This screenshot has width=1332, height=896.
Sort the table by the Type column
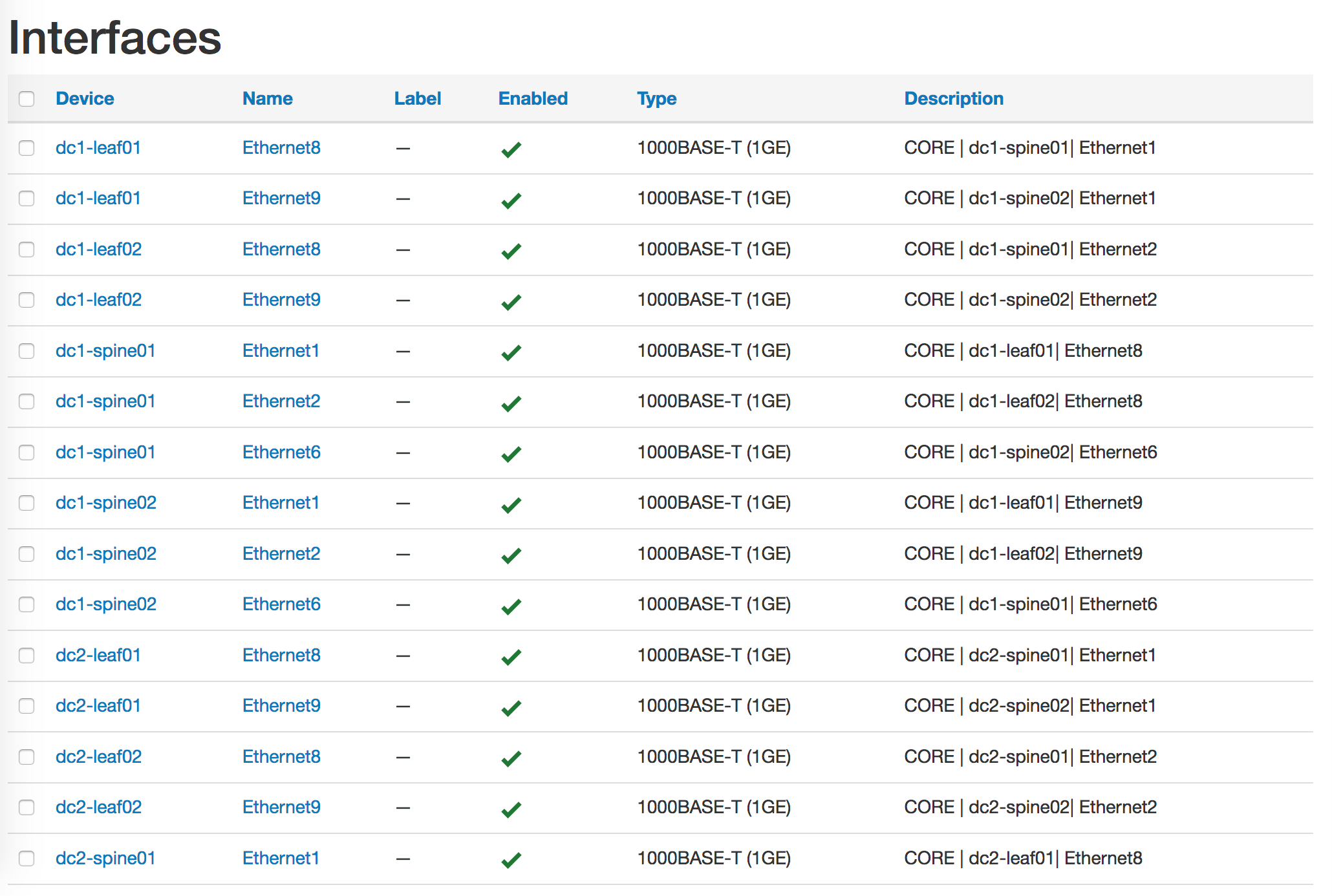(x=656, y=98)
